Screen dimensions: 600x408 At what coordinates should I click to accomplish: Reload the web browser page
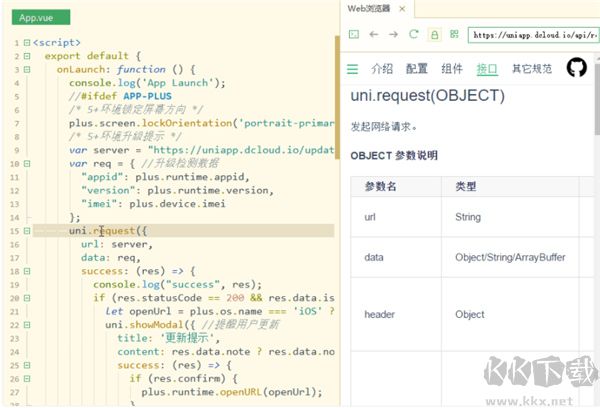coord(415,34)
